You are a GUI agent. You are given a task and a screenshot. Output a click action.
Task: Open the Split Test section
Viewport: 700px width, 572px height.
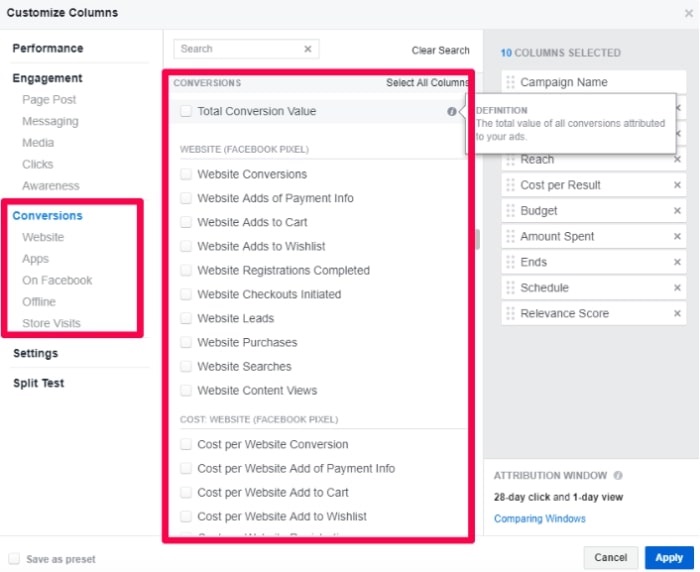[39, 383]
